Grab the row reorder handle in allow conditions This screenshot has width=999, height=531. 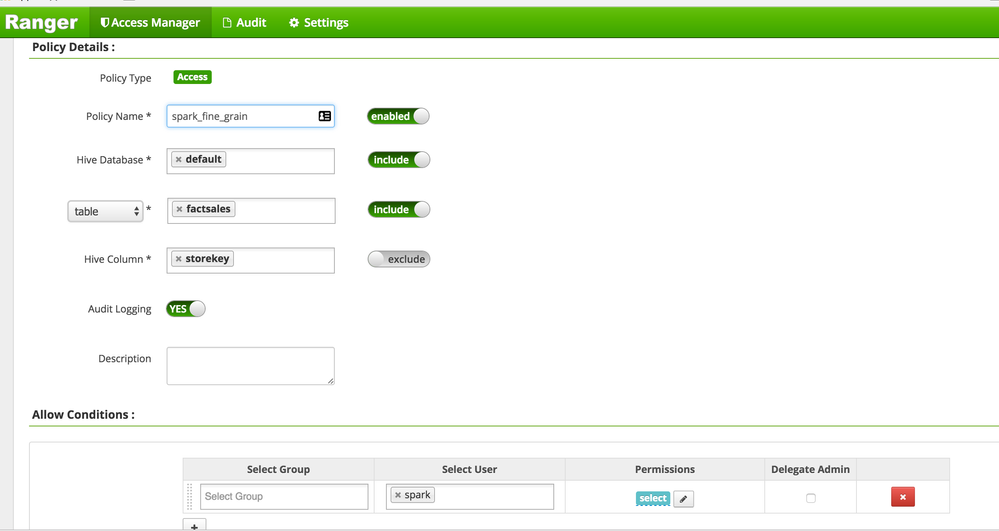tap(189, 497)
